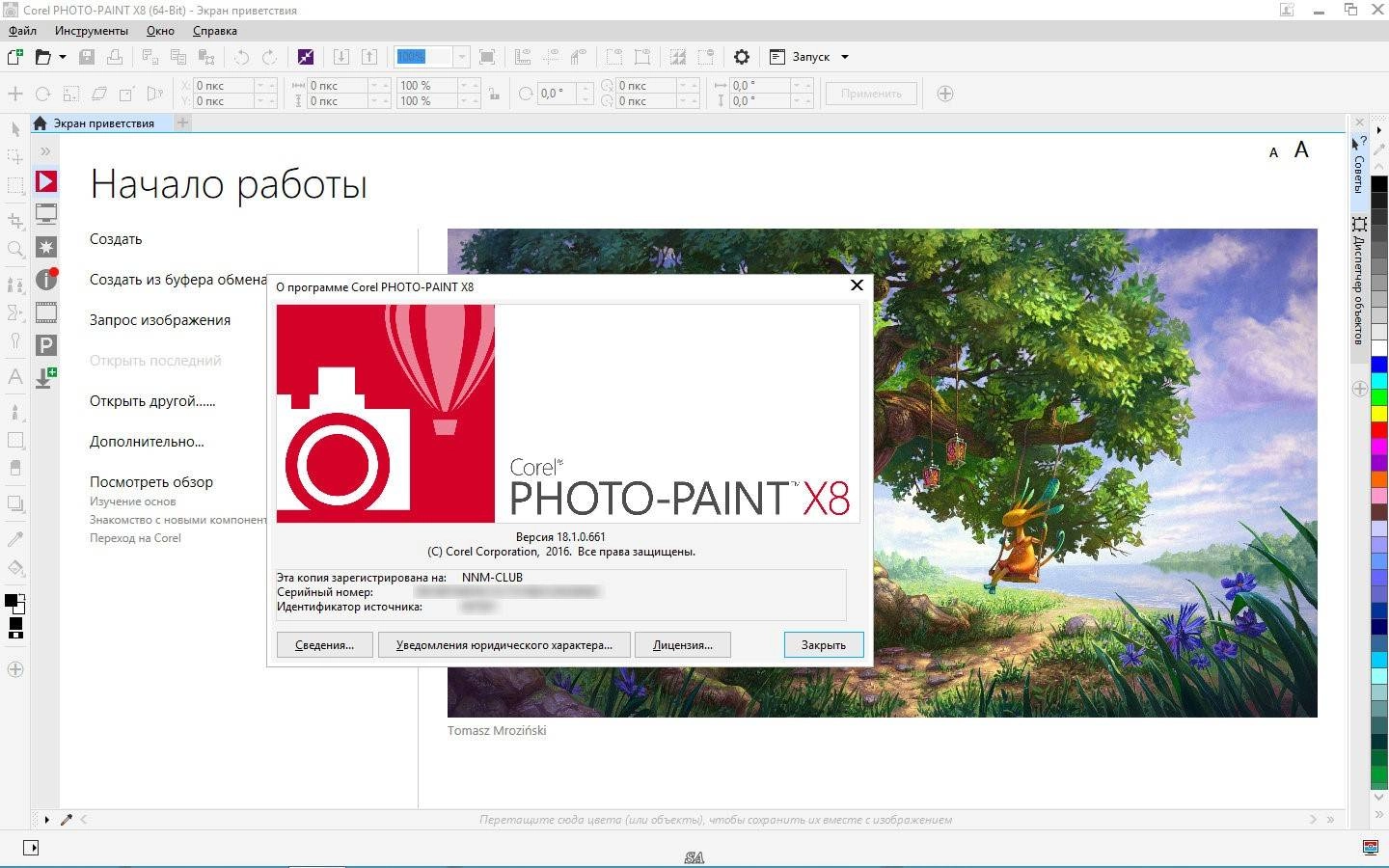The height and width of the screenshot is (868, 1389).
Task: Select the rectangle mask tool
Action: 15,185
